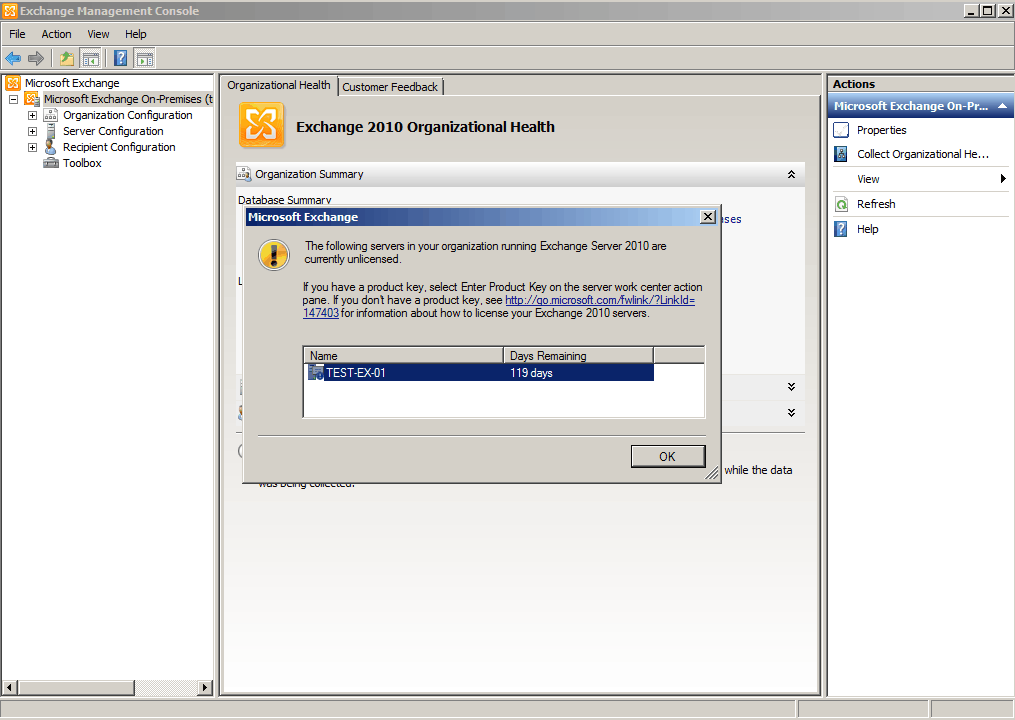Click the Recipient Configuration tree icon
The image size is (1015, 720).
tap(50, 147)
